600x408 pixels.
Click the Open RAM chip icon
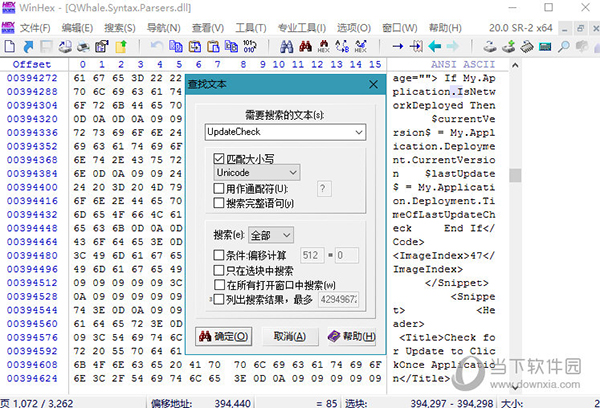coord(527,47)
